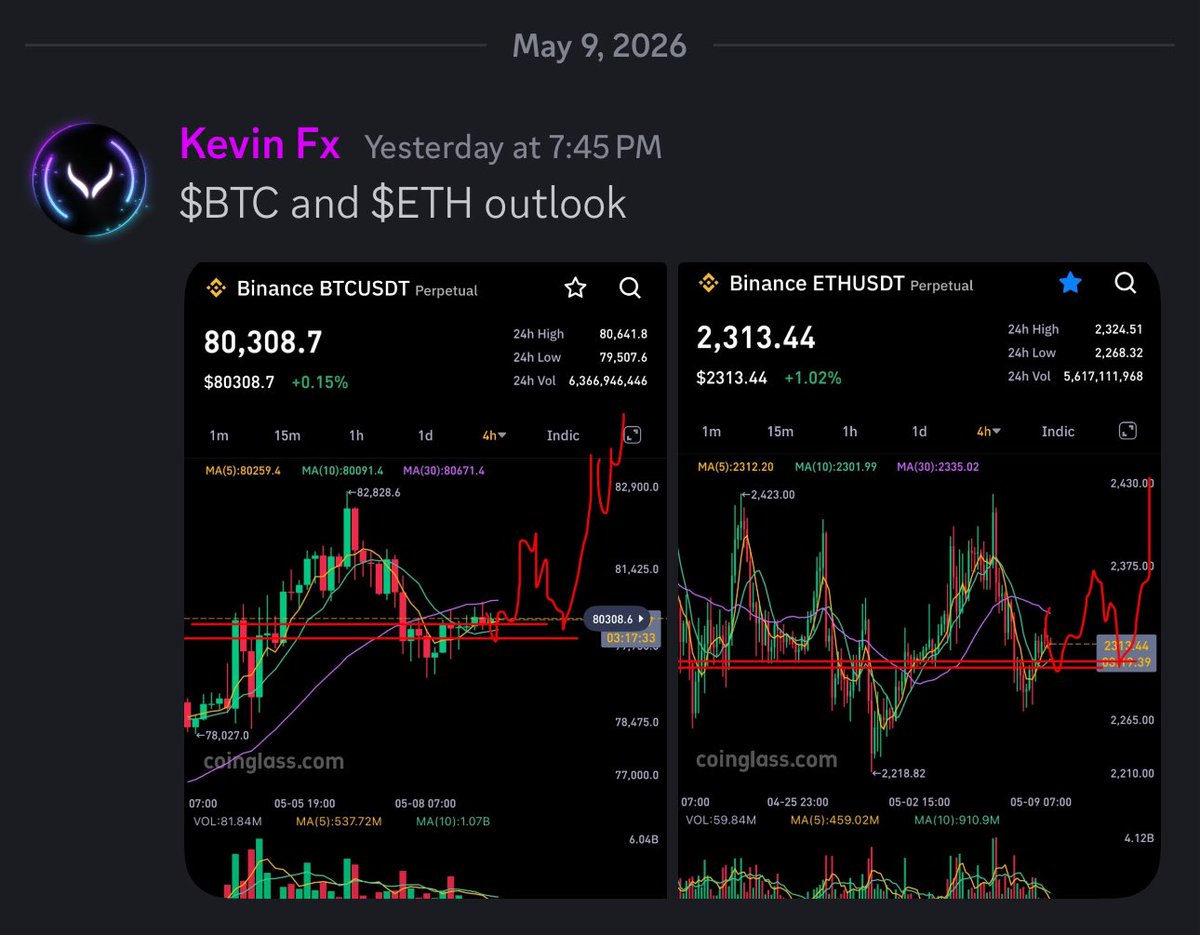Click the 80,308.7 BTC price
Viewport: 1200px width, 935px height.
click(263, 342)
